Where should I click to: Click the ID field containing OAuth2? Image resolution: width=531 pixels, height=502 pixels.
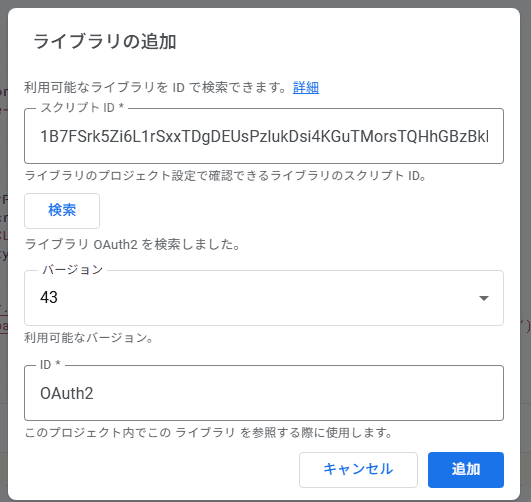(264, 393)
